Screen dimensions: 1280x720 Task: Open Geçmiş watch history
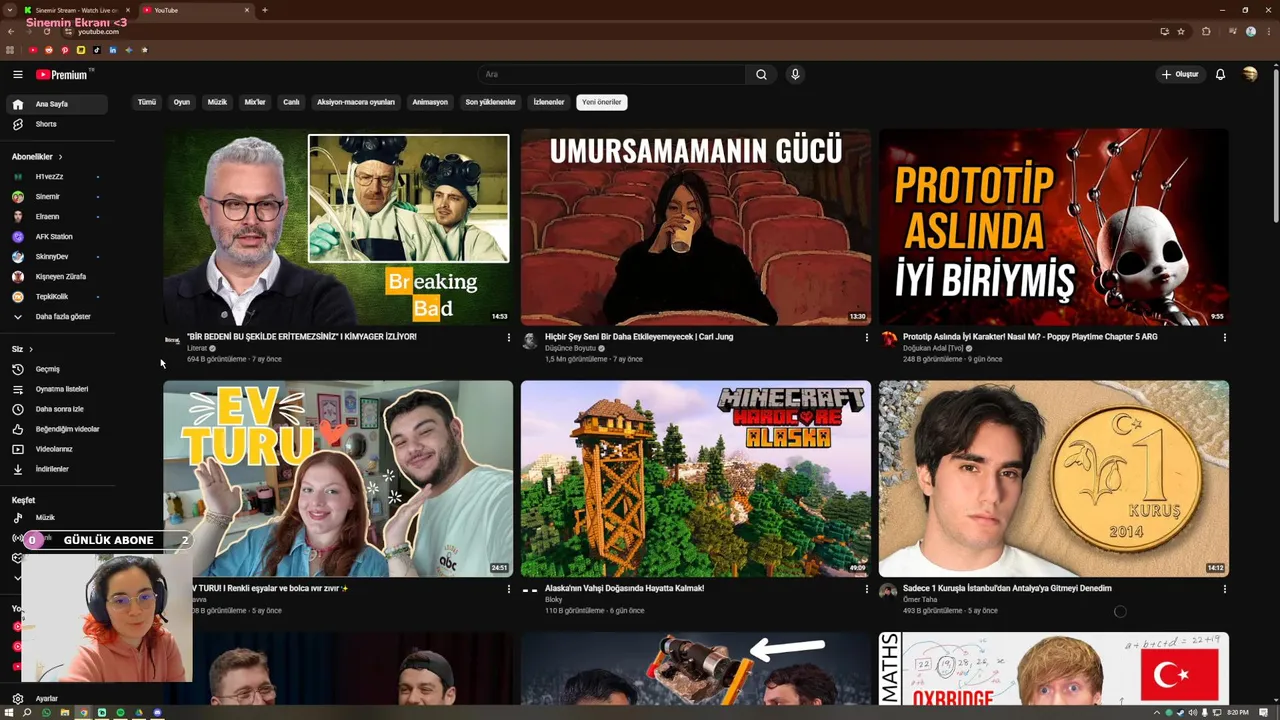pos(56,369)
